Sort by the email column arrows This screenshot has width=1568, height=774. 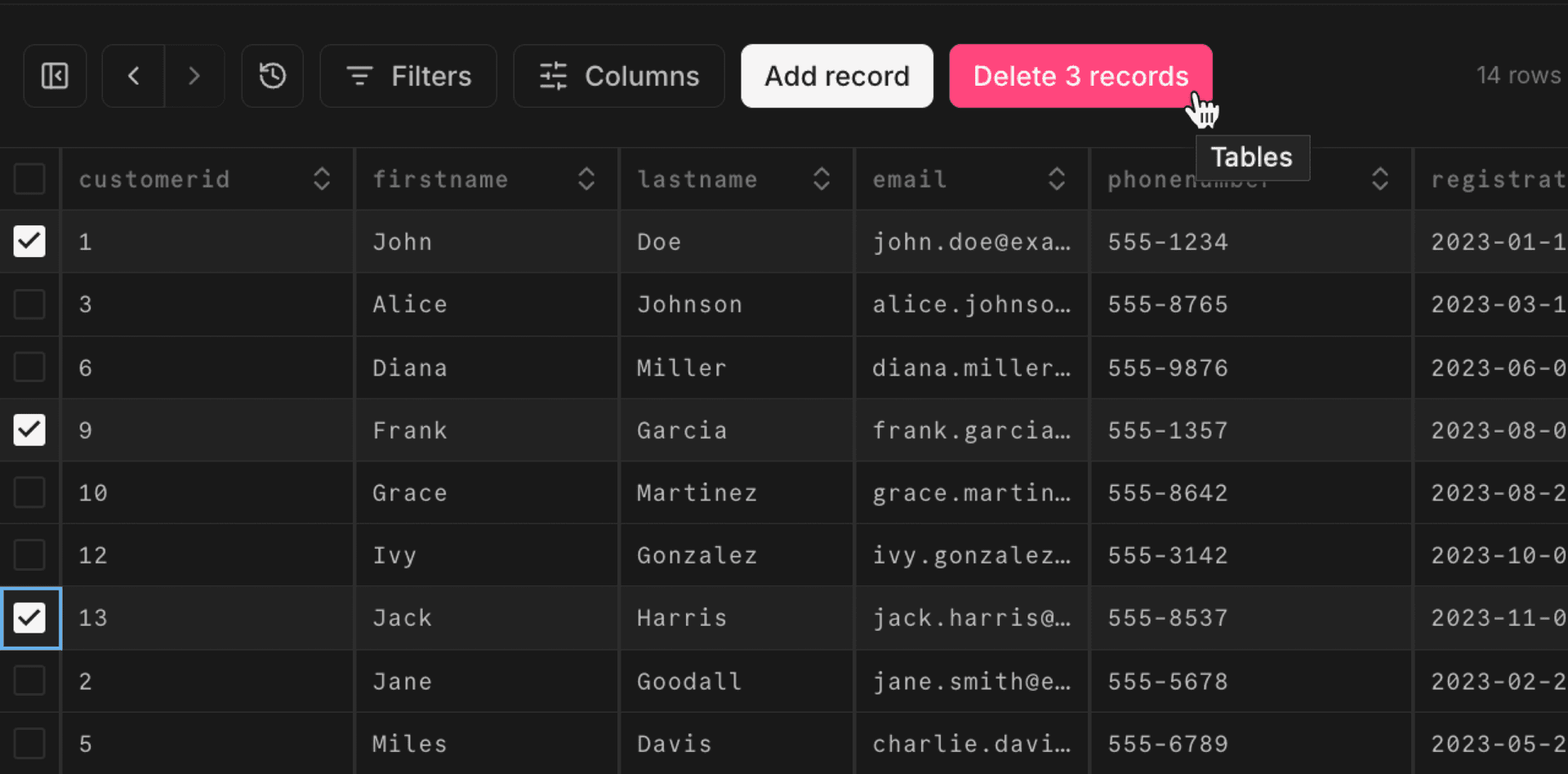(x=1058, y=178)
